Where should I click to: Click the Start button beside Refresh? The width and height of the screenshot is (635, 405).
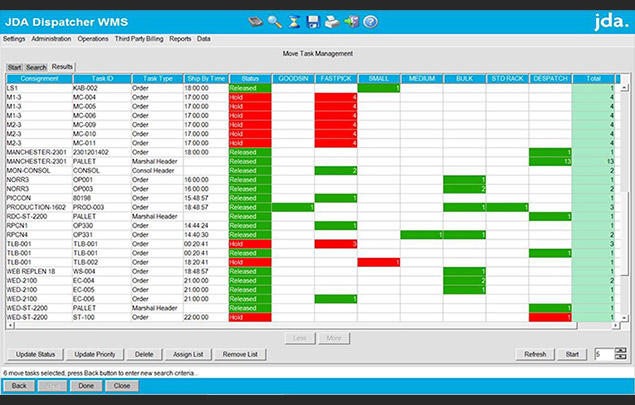(572, 354)
